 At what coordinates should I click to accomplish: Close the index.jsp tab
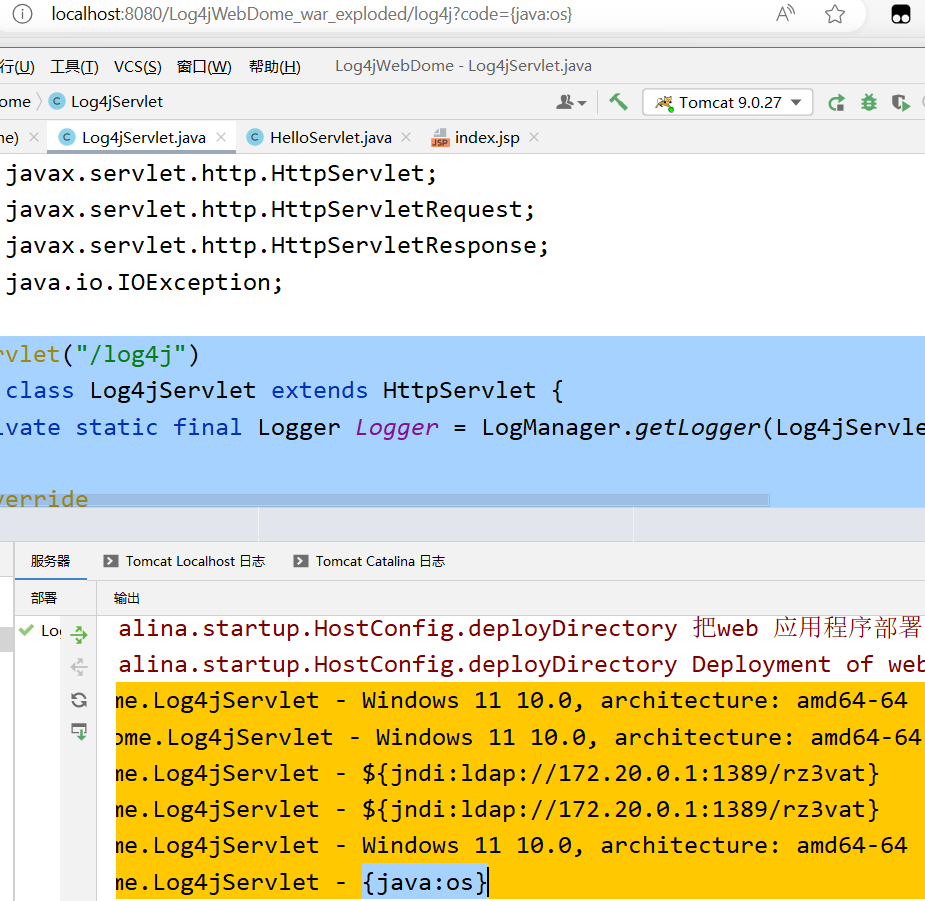pos(534,137)
